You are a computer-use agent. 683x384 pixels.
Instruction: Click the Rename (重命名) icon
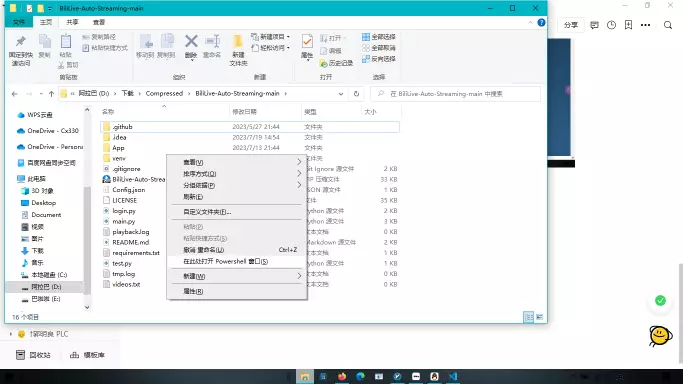pos(212,41)
